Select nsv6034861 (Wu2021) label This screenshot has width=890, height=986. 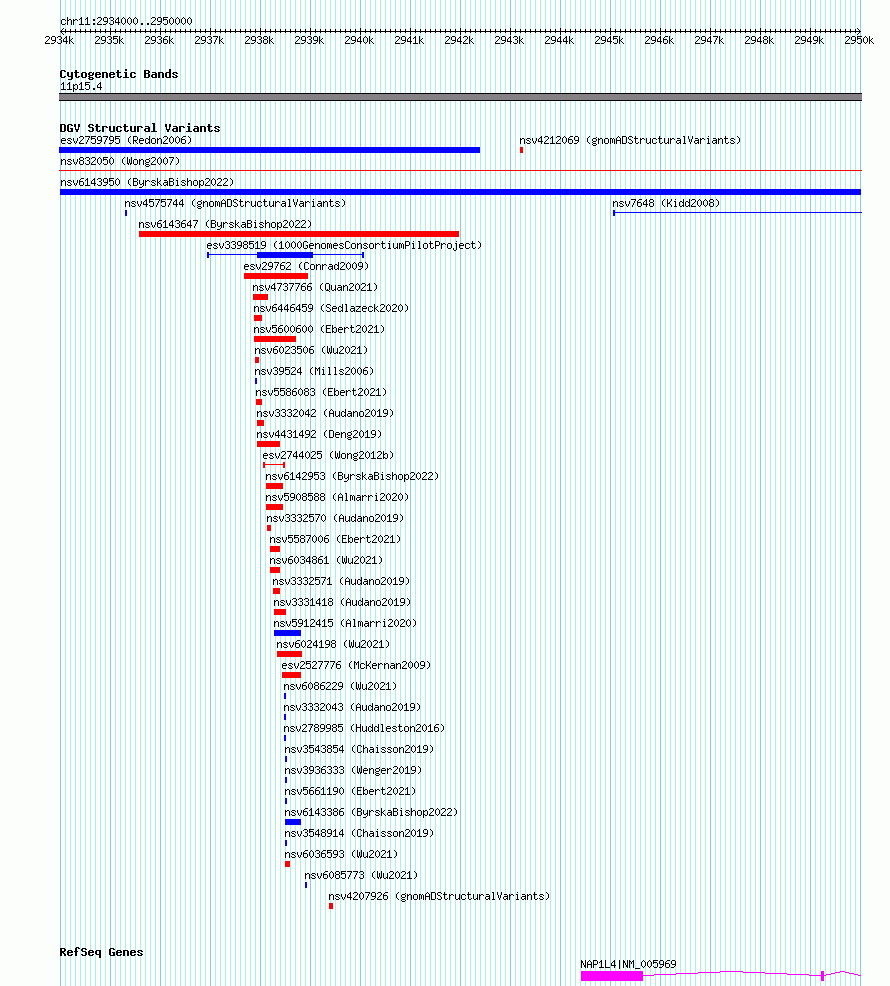[326, 560]
